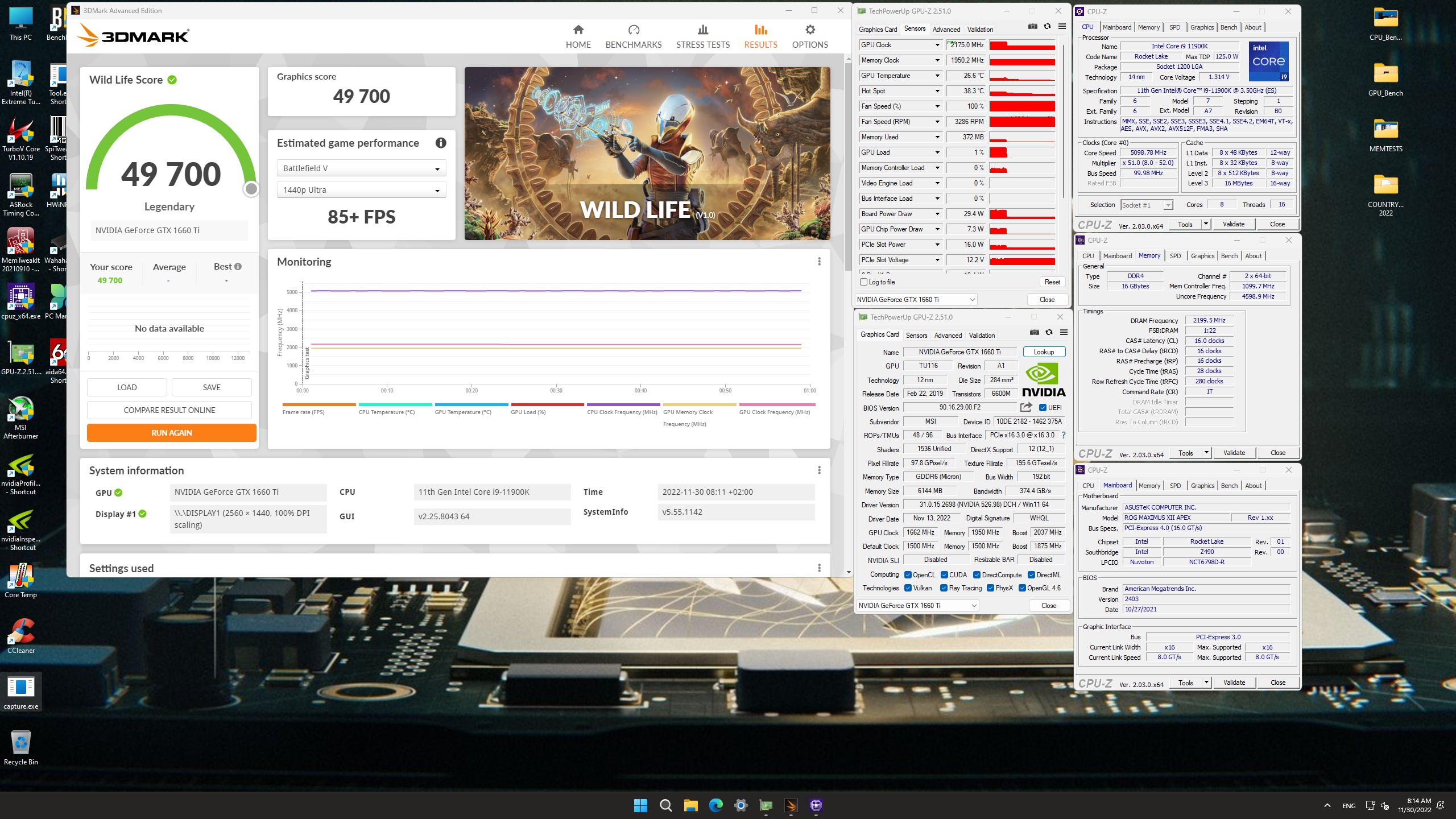Open File Explorer on taskbar

(x=690, y=805)
